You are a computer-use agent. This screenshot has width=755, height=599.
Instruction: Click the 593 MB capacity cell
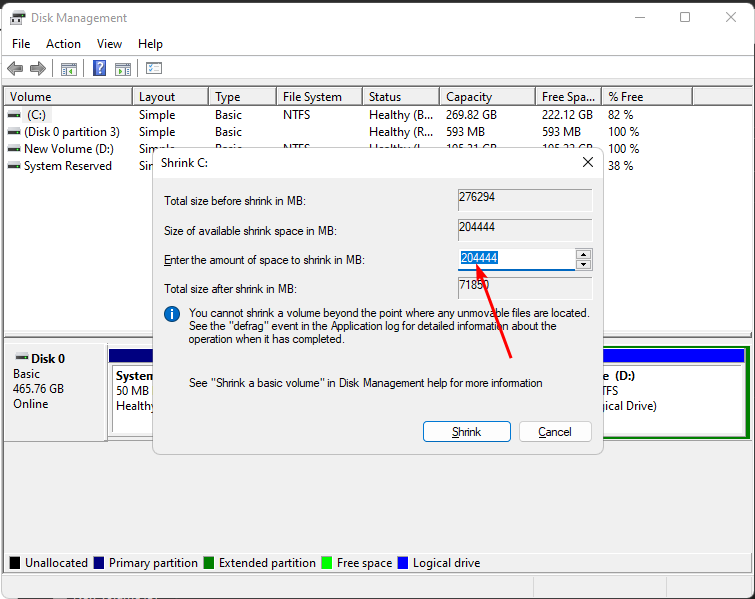[x=466, y=132]
